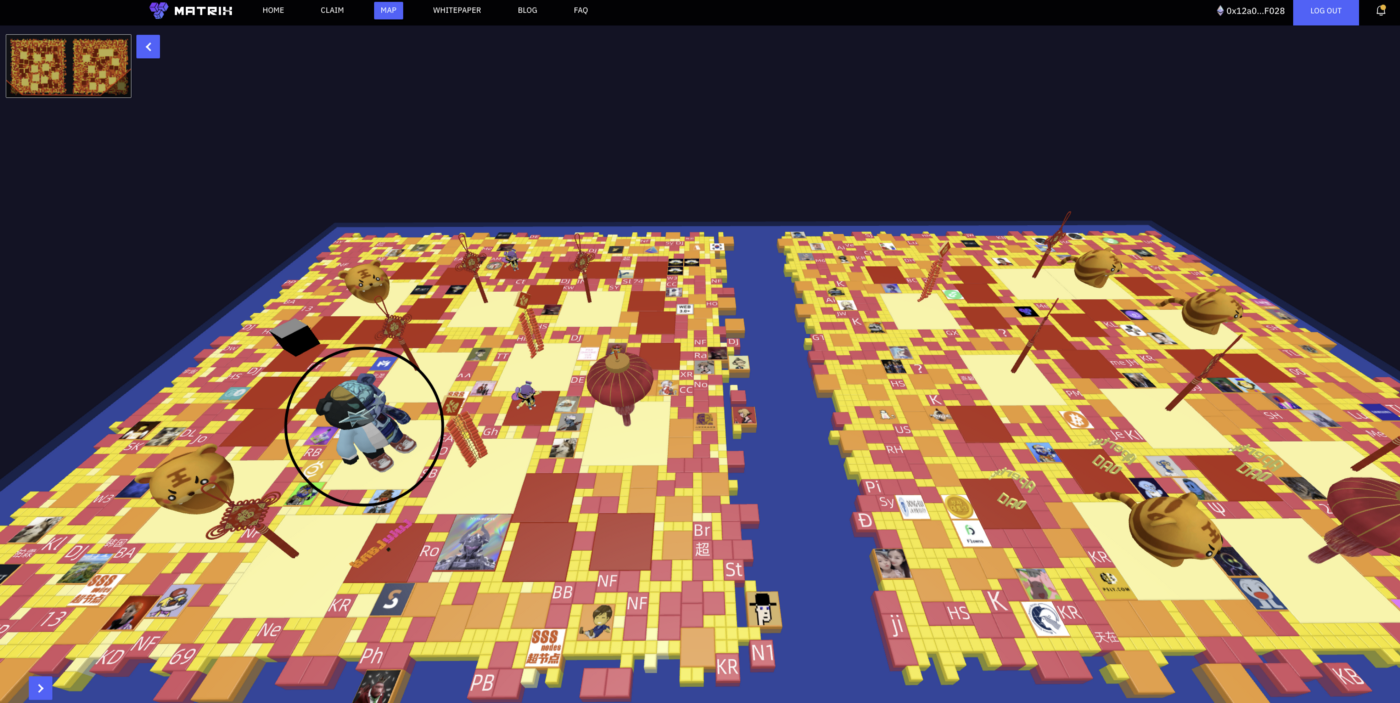Screen dimensions: 1400x703
Task: Click the tile labeled N1
Action: 763,653
